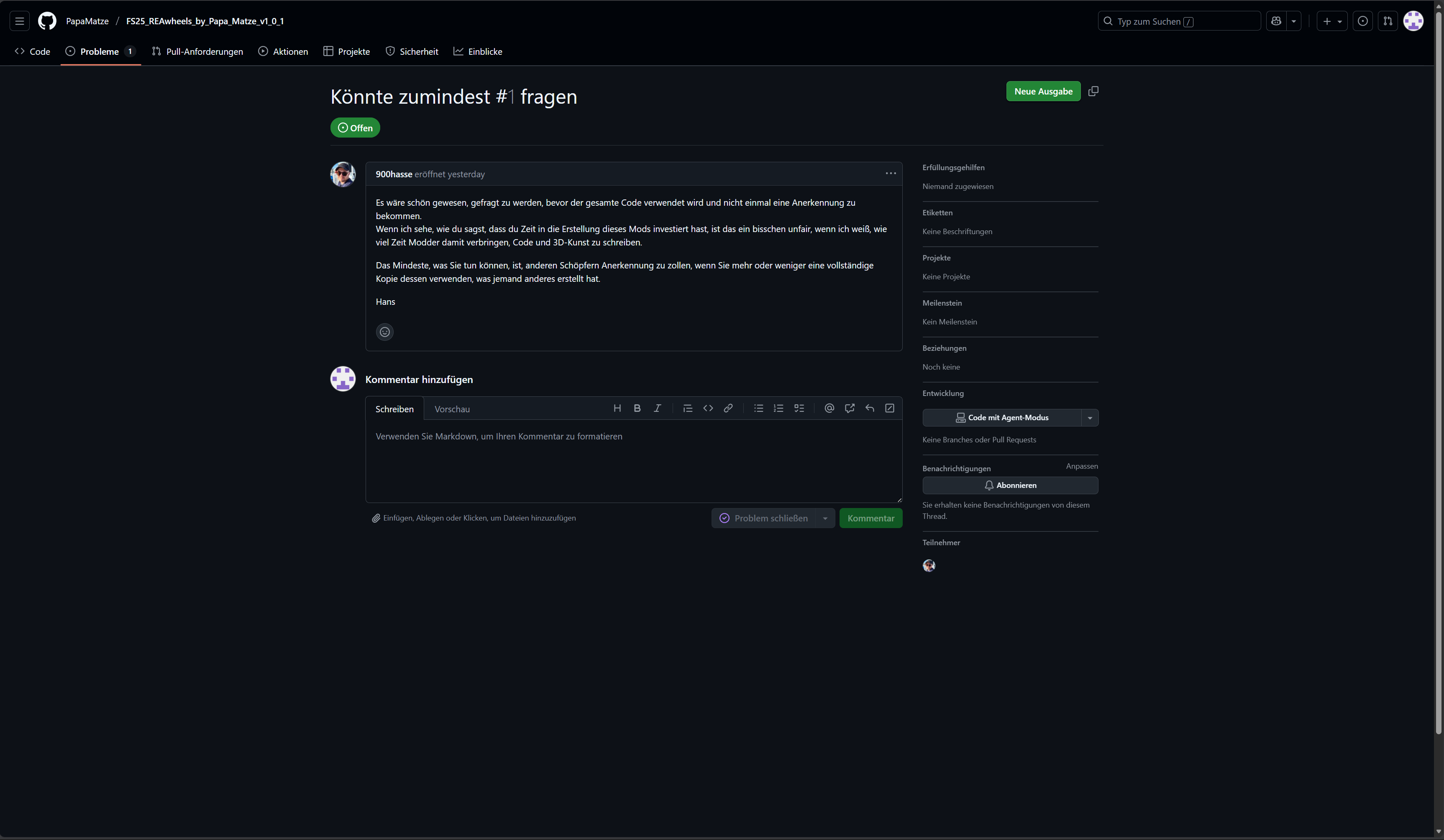Open the comment options three-dot menu
Viewport: 1444px width, 840px height.
(x=891, y=174)
